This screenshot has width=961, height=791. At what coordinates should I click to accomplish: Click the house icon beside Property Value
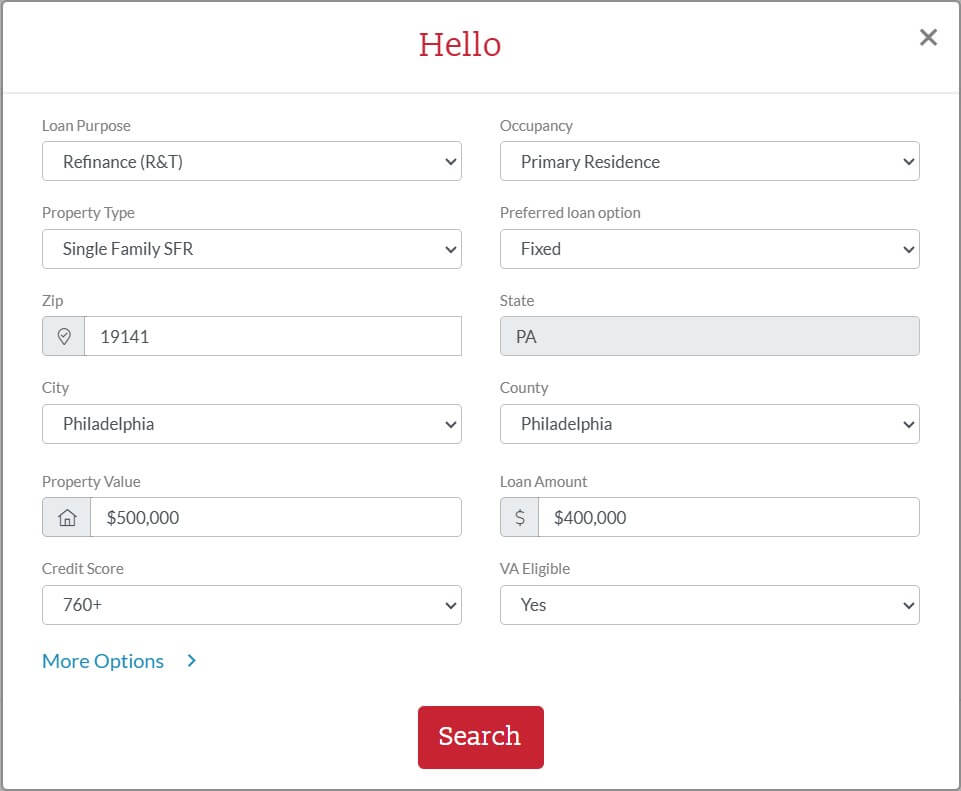click(x=67, y=518)
